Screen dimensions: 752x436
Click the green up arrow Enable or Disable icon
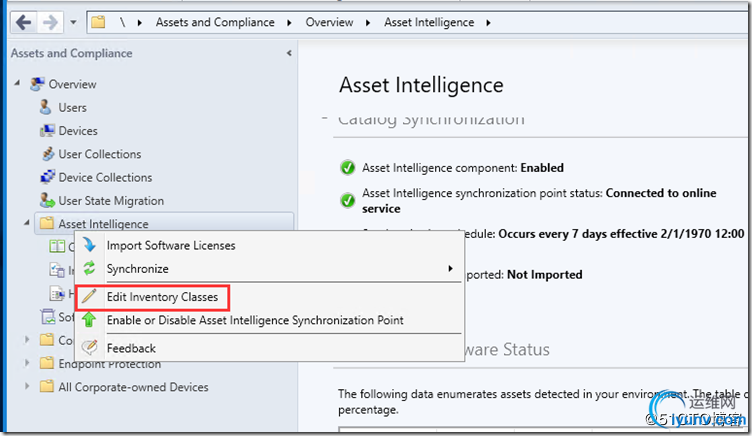[90, 320]
